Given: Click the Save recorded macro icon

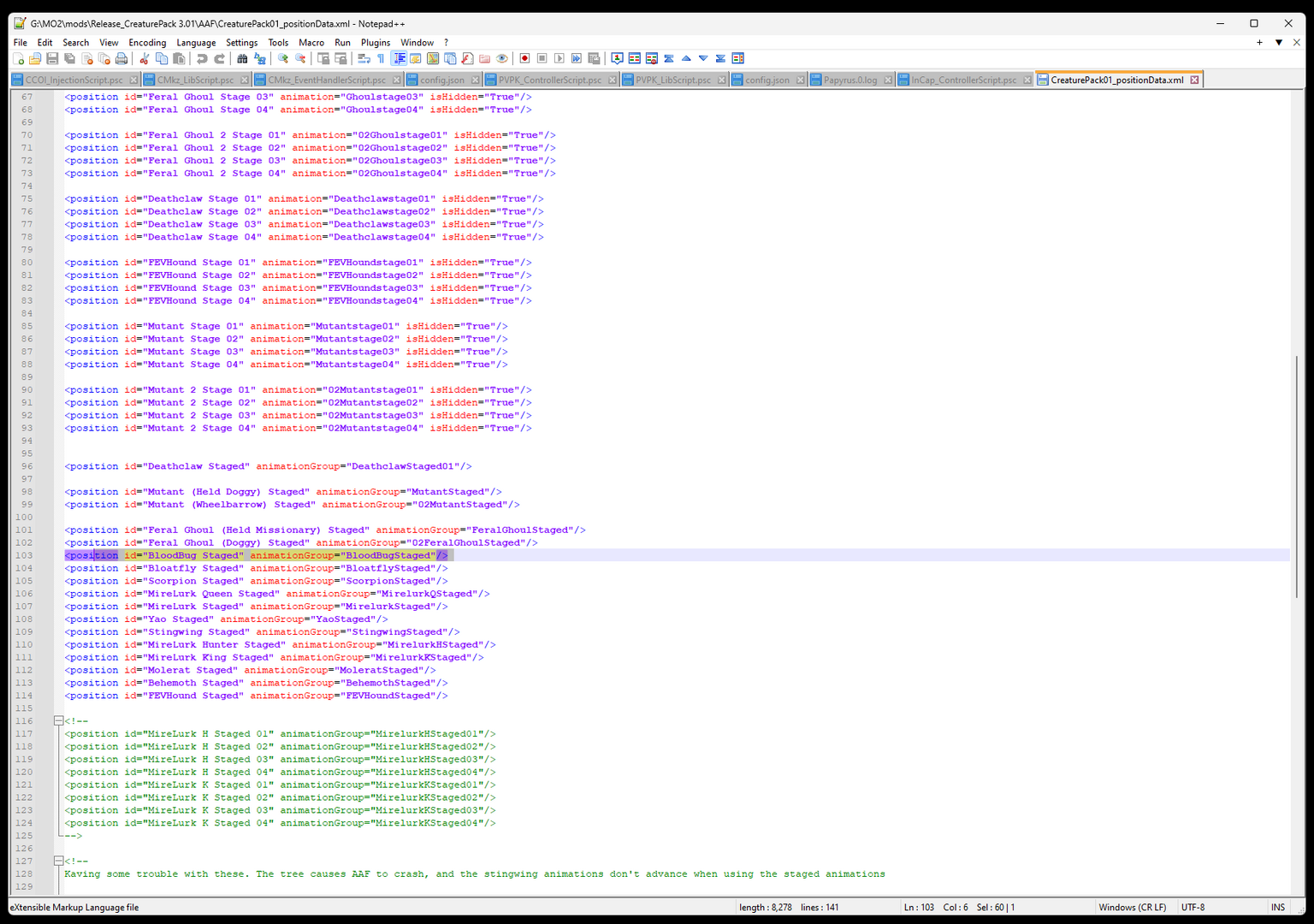Looking at the screenshot, I should tap(594, 59).
